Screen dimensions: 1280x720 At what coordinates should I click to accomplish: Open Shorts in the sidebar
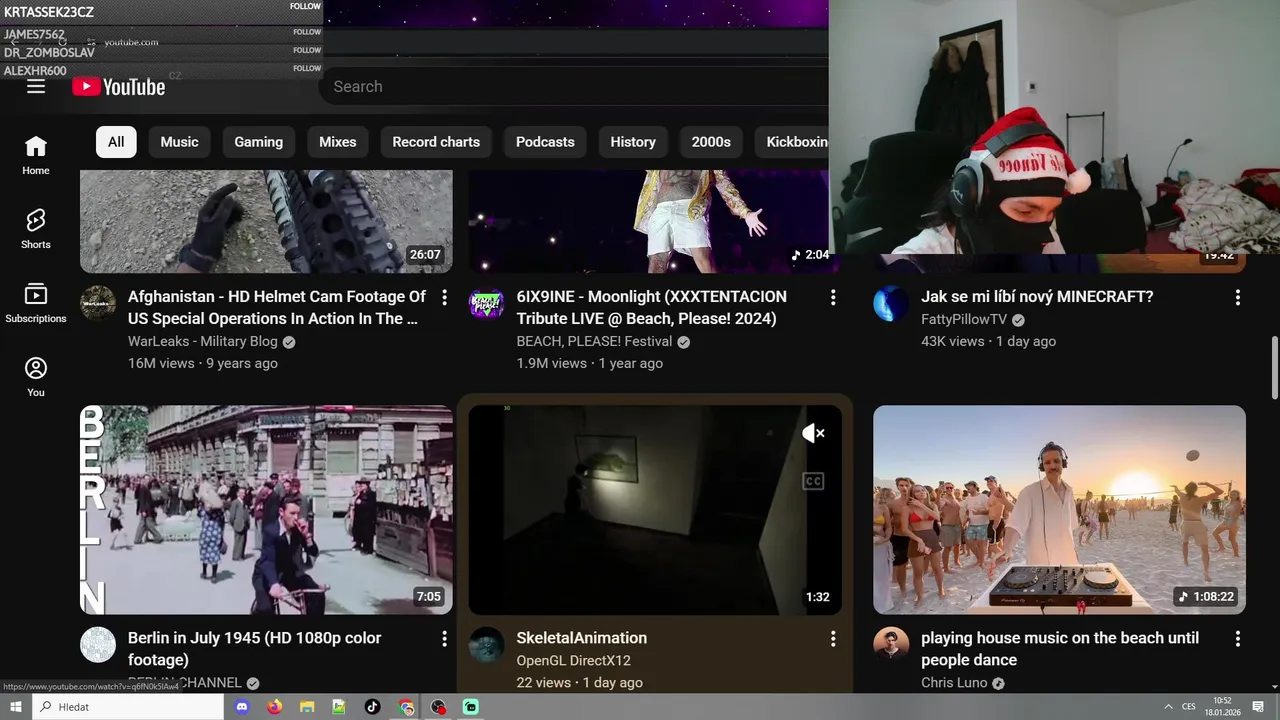click(x=36, y=229)
